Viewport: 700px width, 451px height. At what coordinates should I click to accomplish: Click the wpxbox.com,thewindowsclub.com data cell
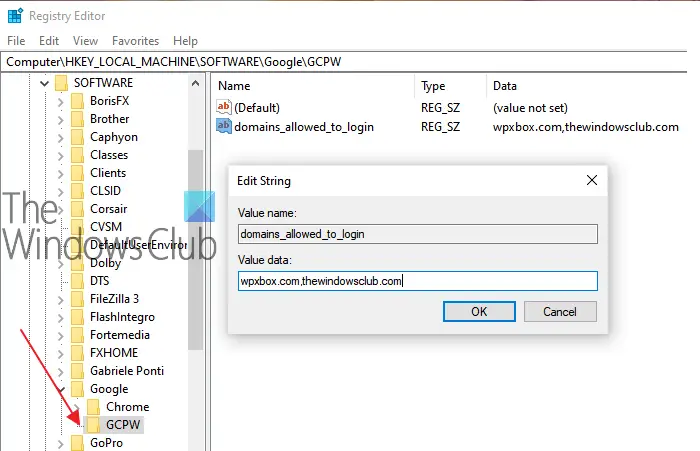[x=585, y=127]
